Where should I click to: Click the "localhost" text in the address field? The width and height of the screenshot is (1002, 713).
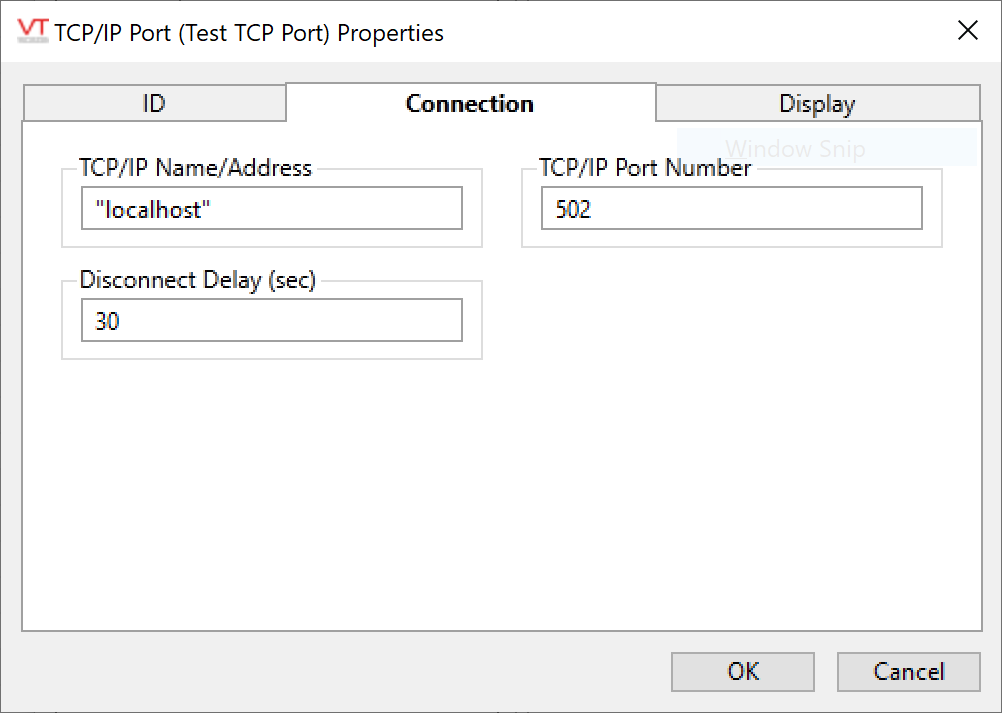(x=153, y=210)
